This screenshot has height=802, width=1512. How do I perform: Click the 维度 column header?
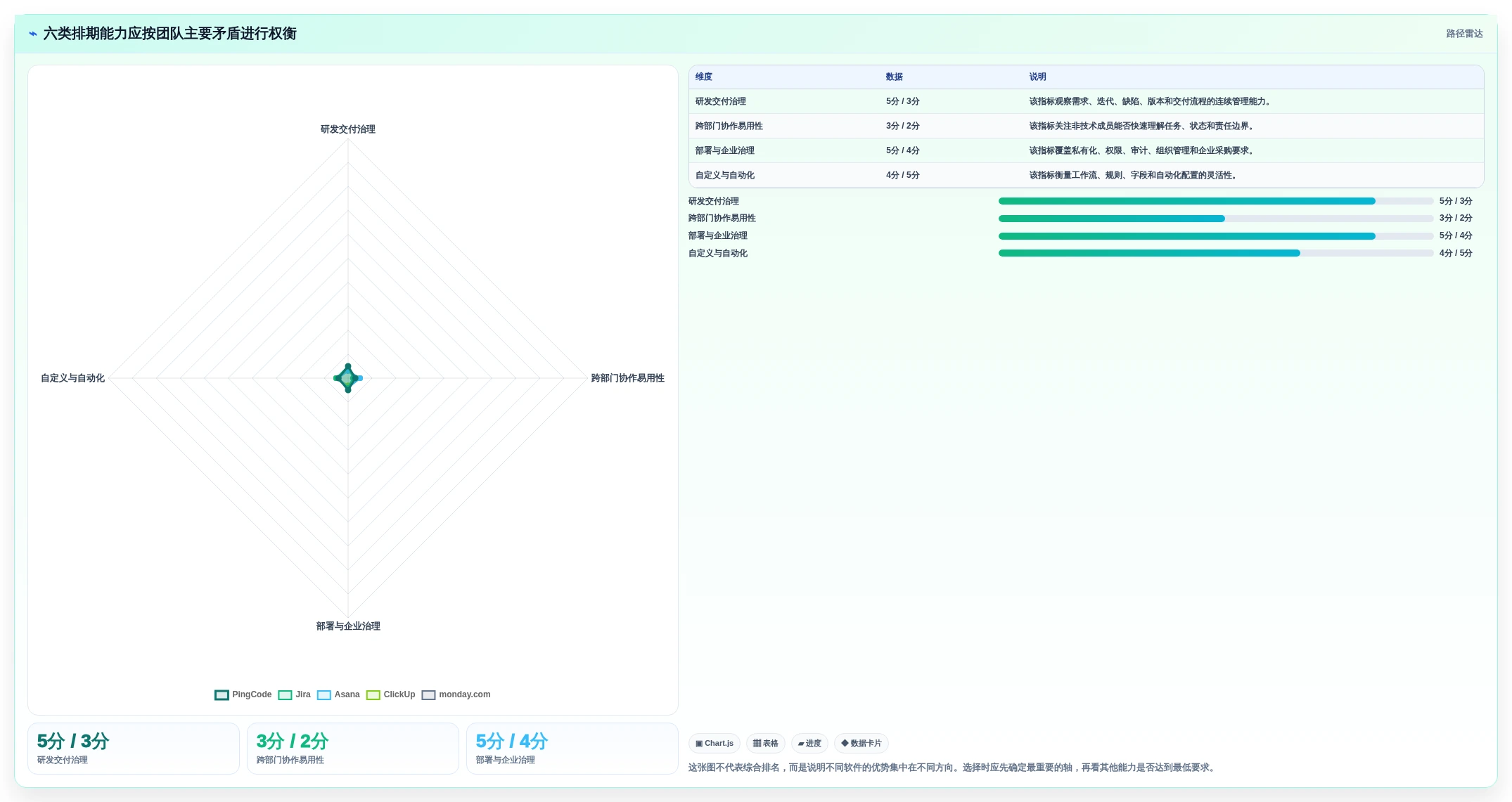pos(704,77)
